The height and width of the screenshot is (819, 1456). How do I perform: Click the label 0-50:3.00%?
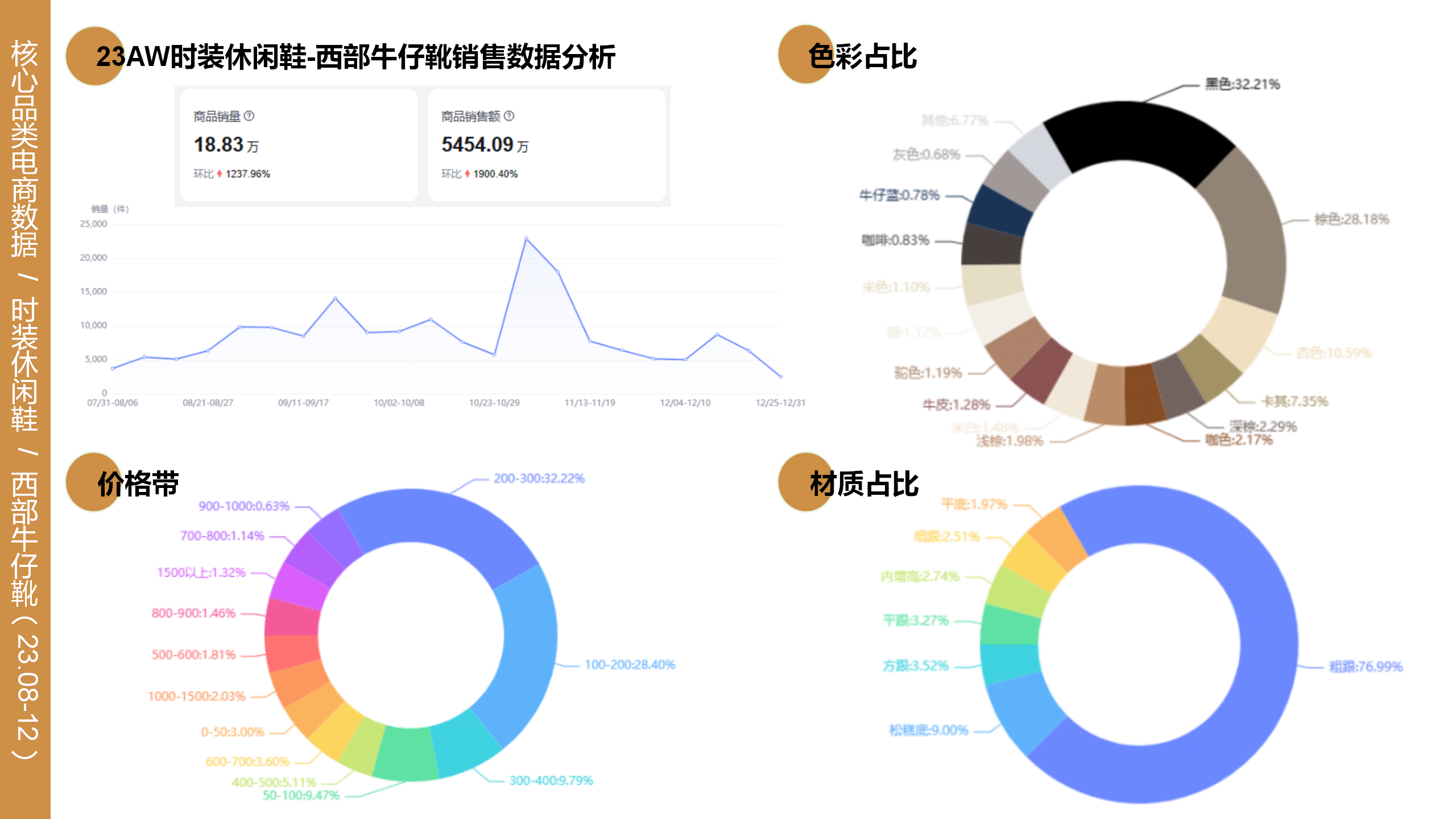click(233, 732)
